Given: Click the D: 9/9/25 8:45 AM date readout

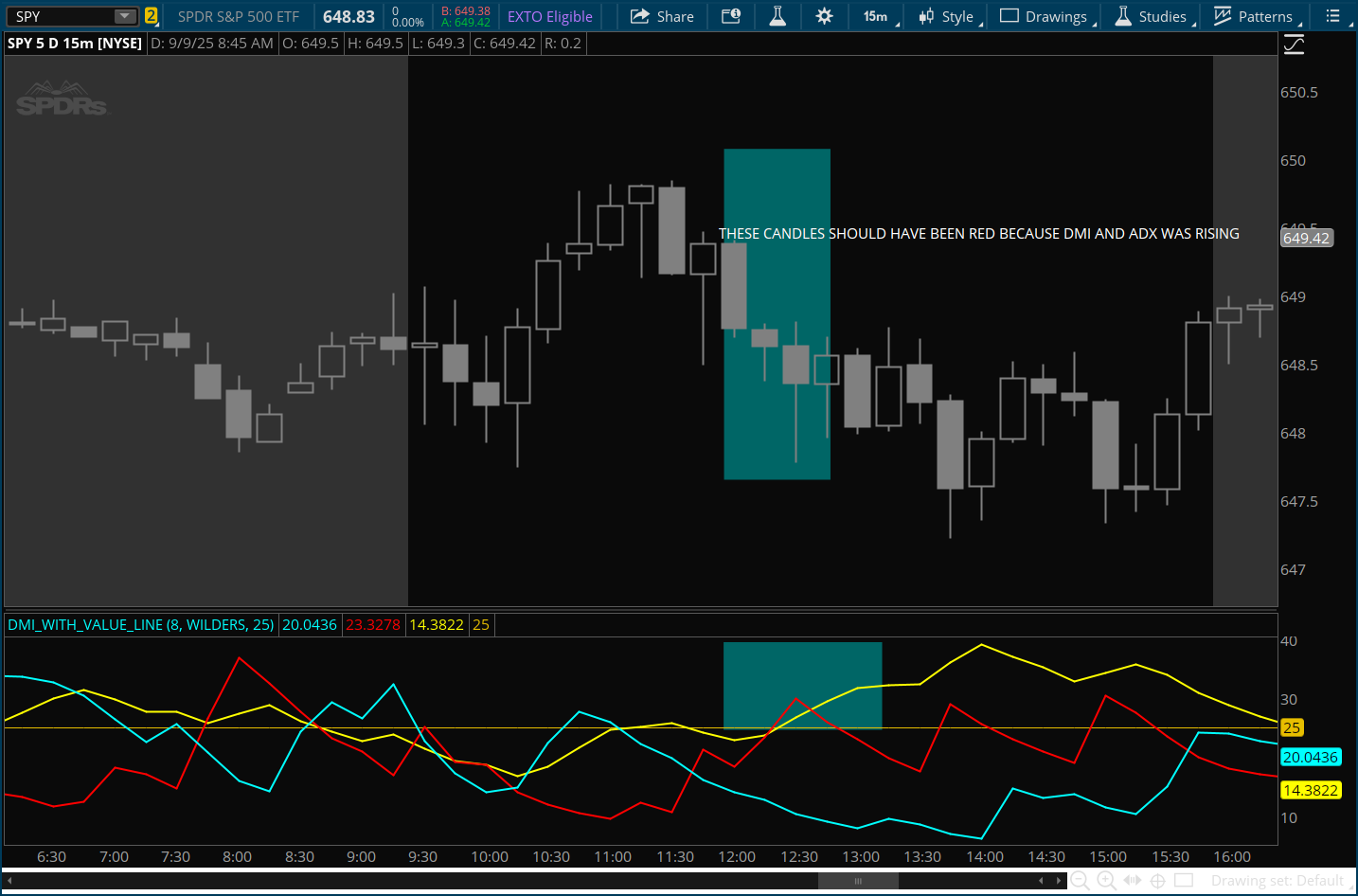Looking at the screenshot, I should coord(212,44).
